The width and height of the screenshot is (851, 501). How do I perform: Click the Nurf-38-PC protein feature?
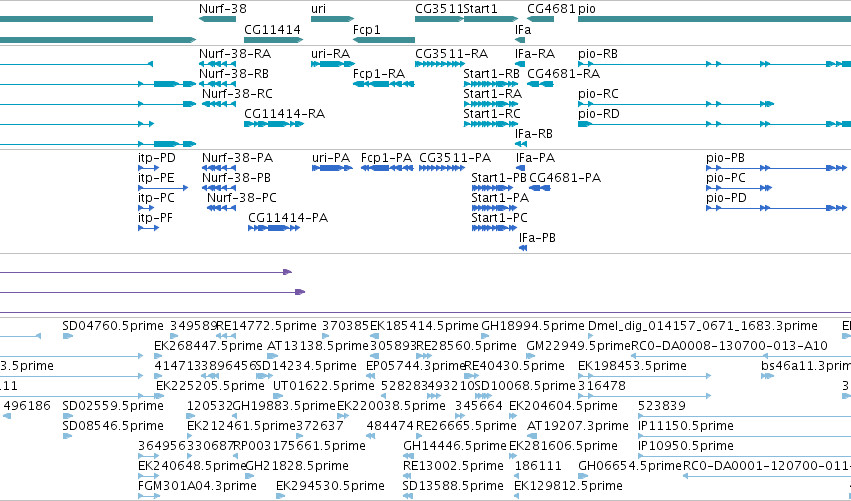[x=221, y=208]
